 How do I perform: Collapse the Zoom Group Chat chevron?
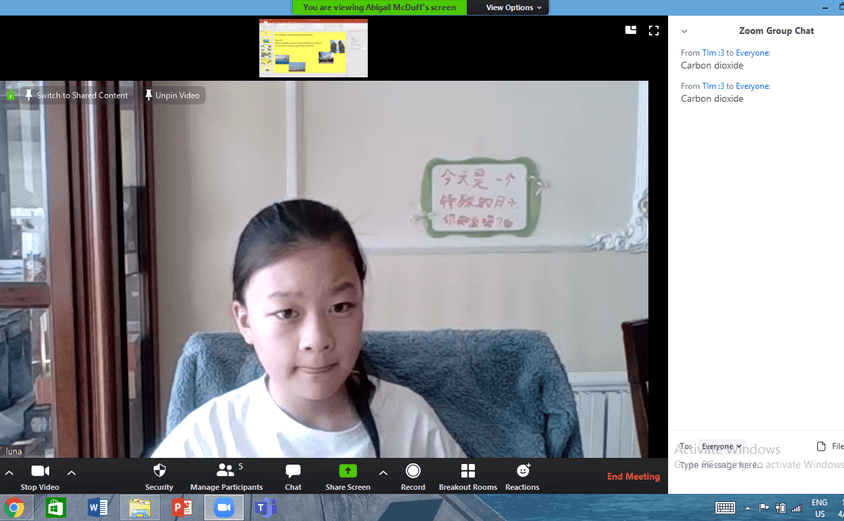(x=684, y=31)
